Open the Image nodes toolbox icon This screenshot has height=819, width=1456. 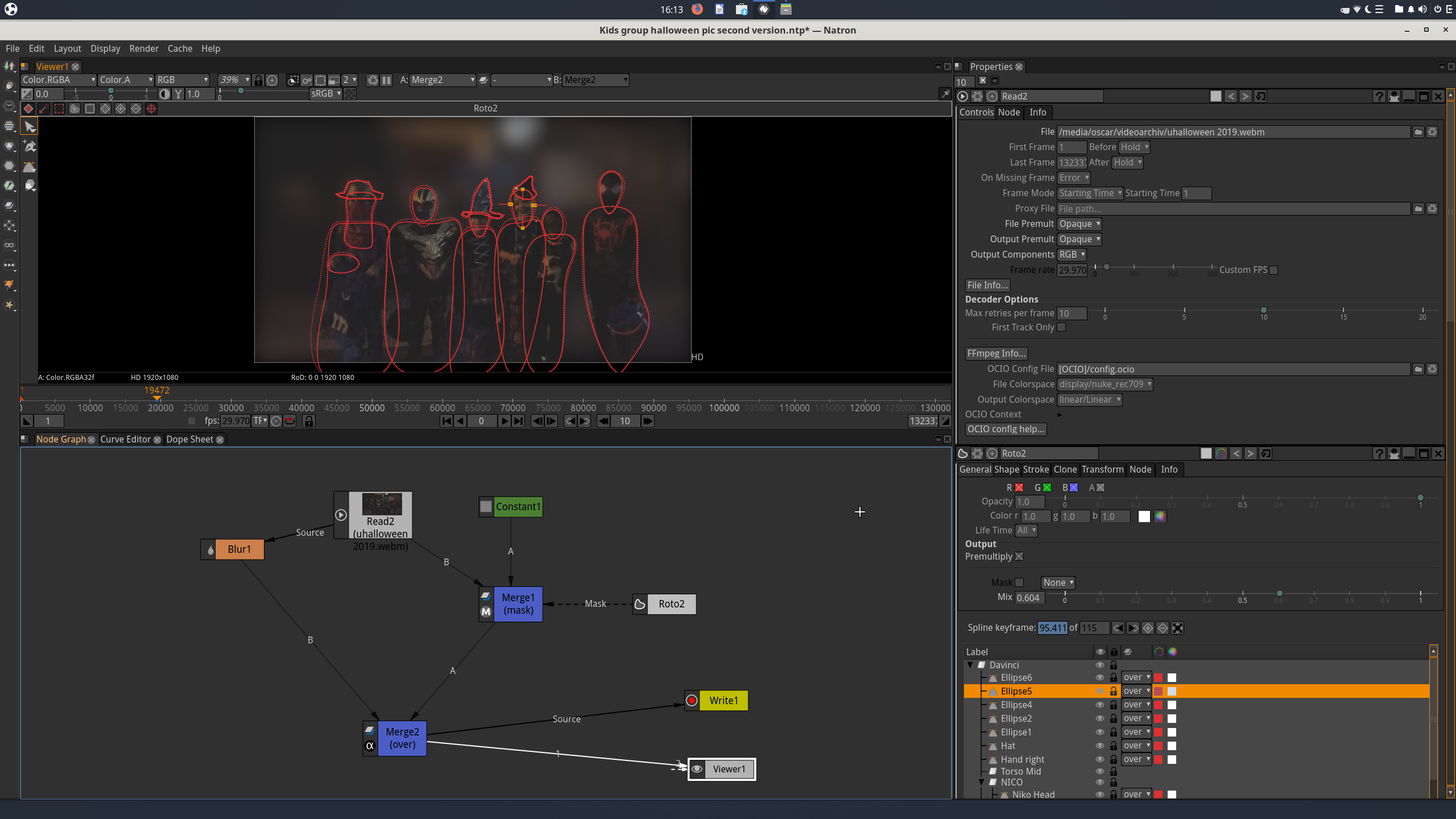point(10,66)
